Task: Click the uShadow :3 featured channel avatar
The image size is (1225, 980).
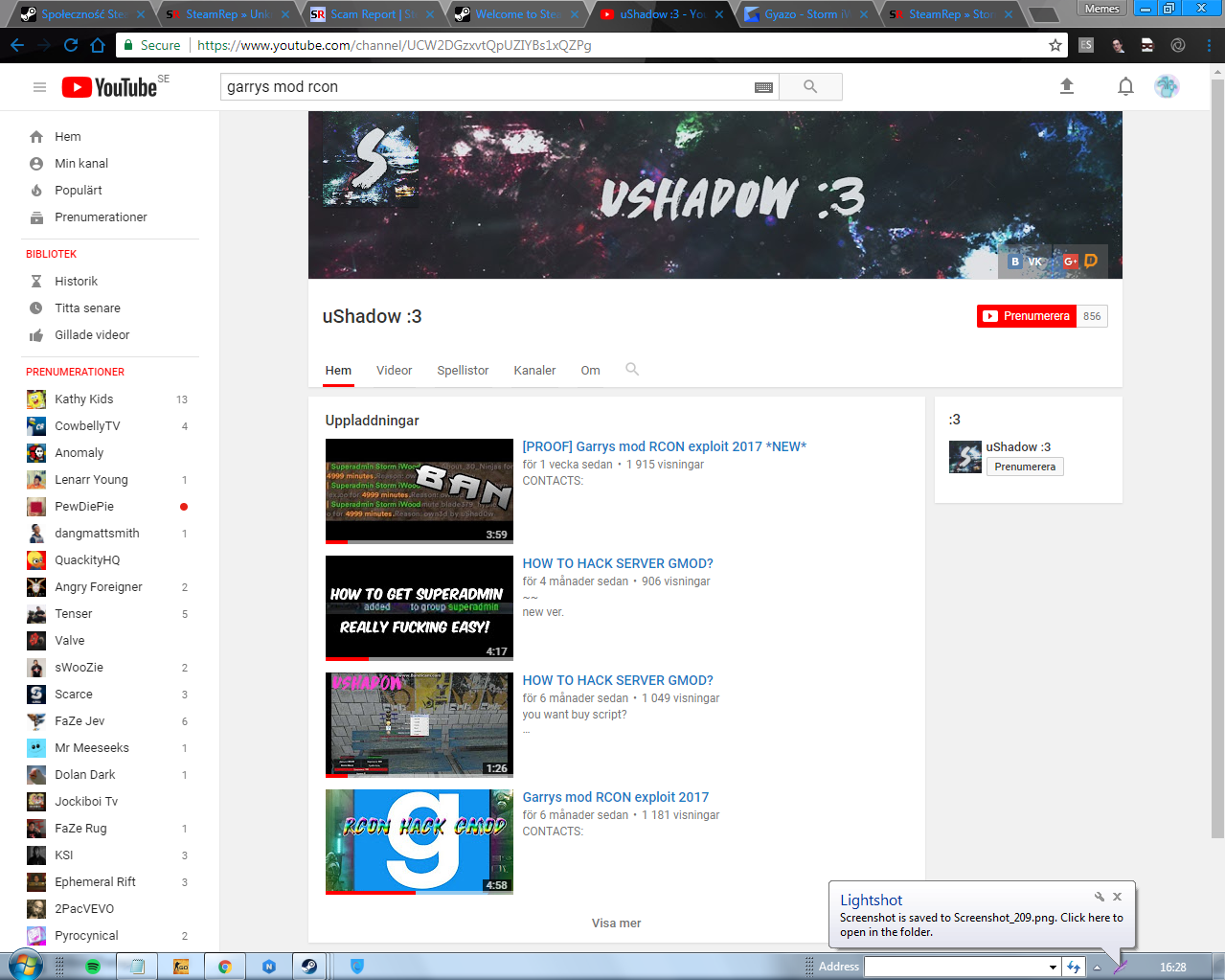Action: pos(965,457)
